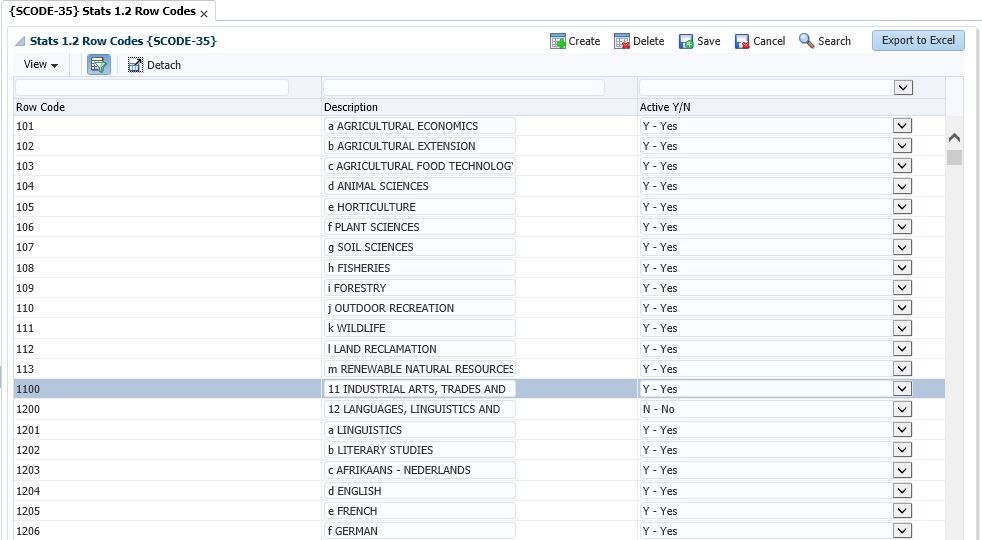Close the SCODE-35 Stats tab

point(204,14)
